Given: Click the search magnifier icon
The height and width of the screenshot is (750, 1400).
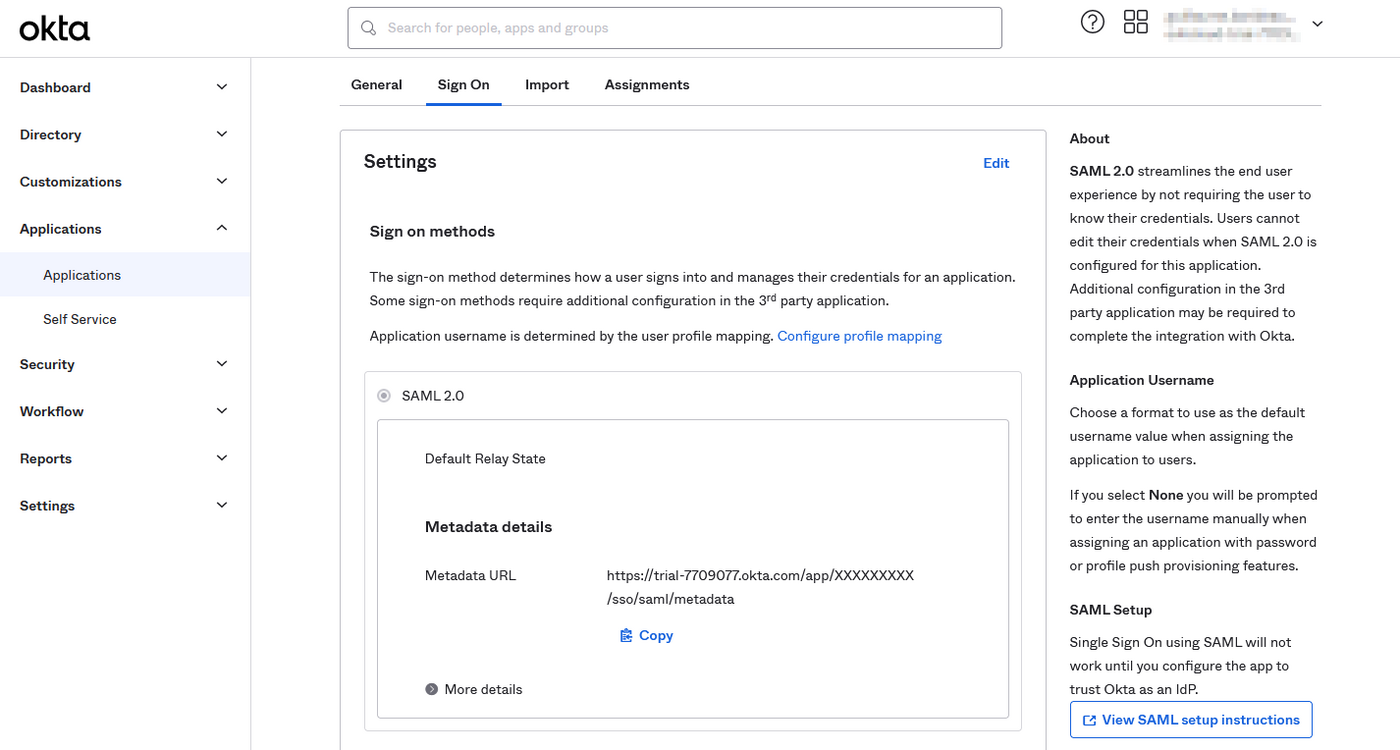Looking at the screenshot, I should pyautogui.click(x=369, y=28).
